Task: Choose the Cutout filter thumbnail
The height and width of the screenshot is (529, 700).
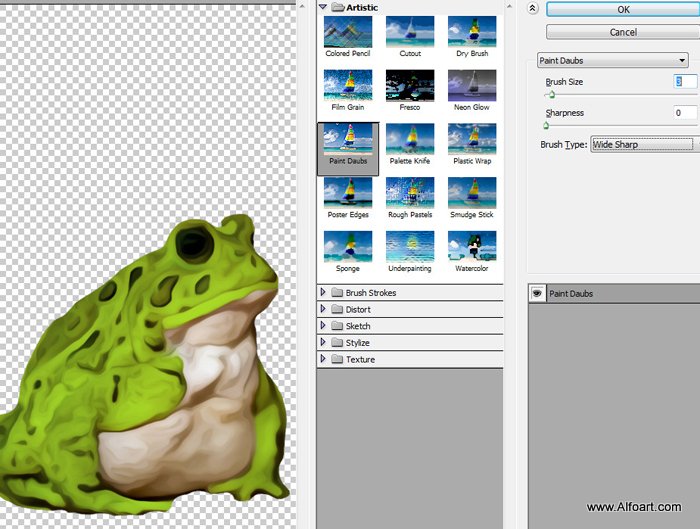Action: point(410,32)
